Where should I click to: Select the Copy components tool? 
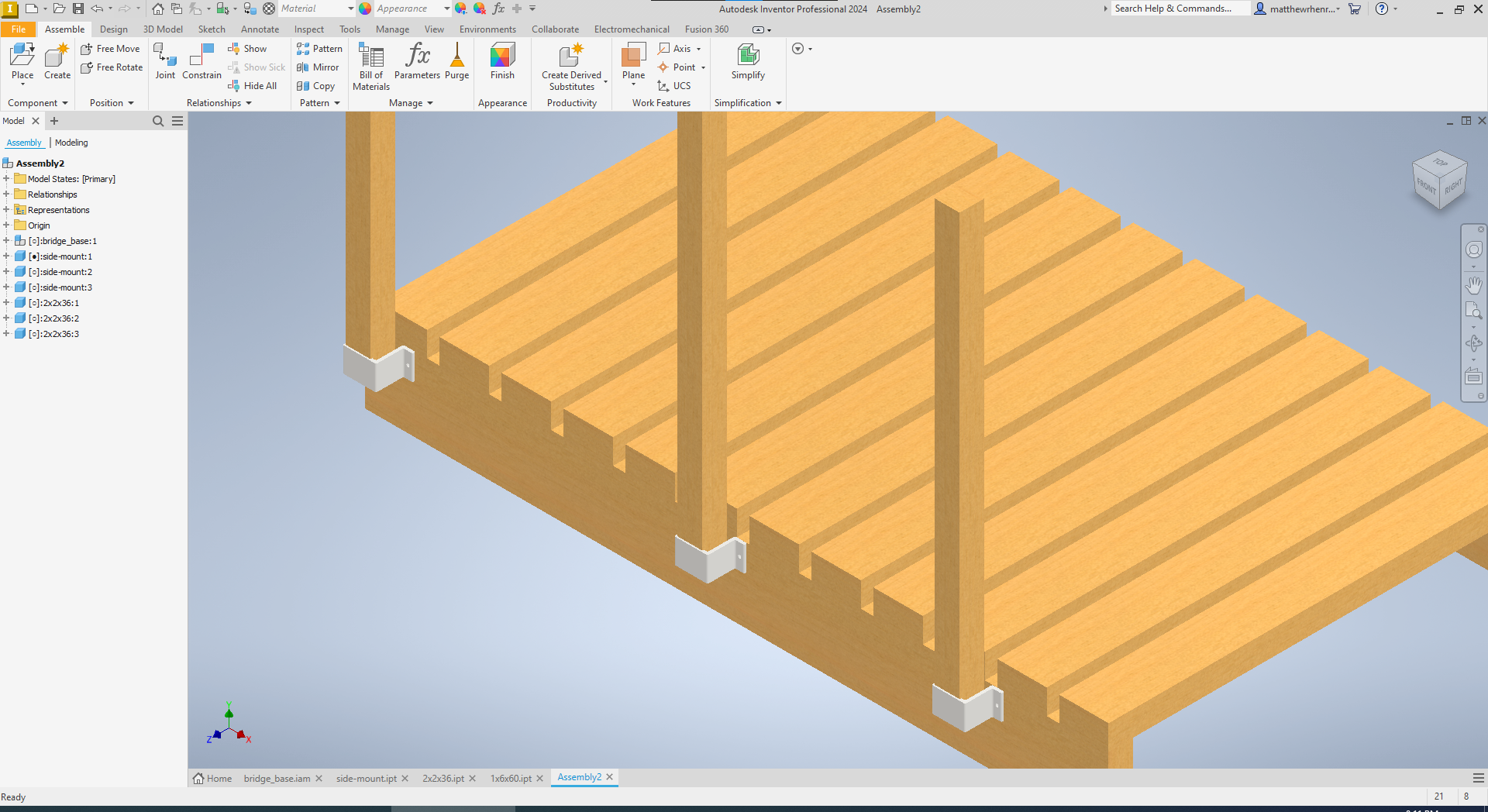pyautogui.click(x=315, y=86)
